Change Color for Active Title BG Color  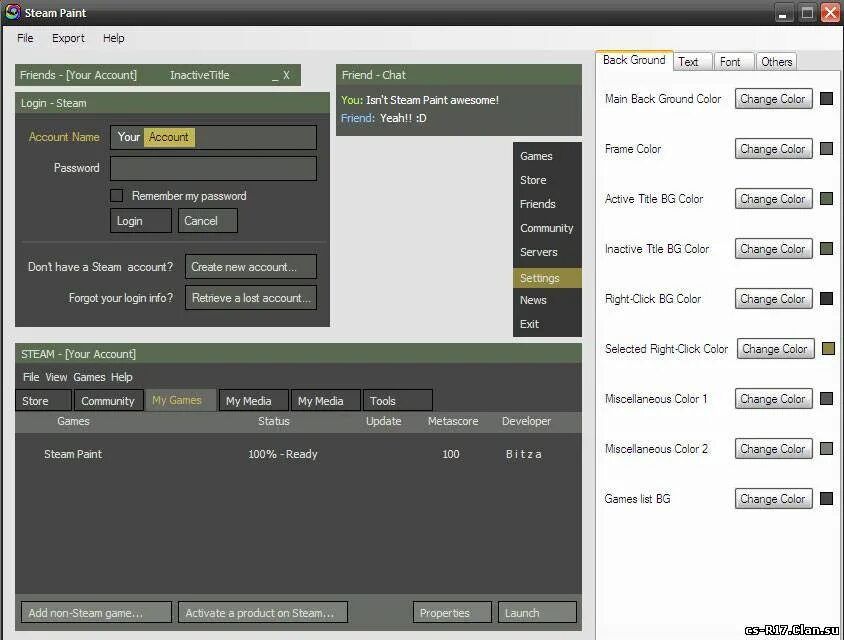pyautogui.click(x=773, y=199)
